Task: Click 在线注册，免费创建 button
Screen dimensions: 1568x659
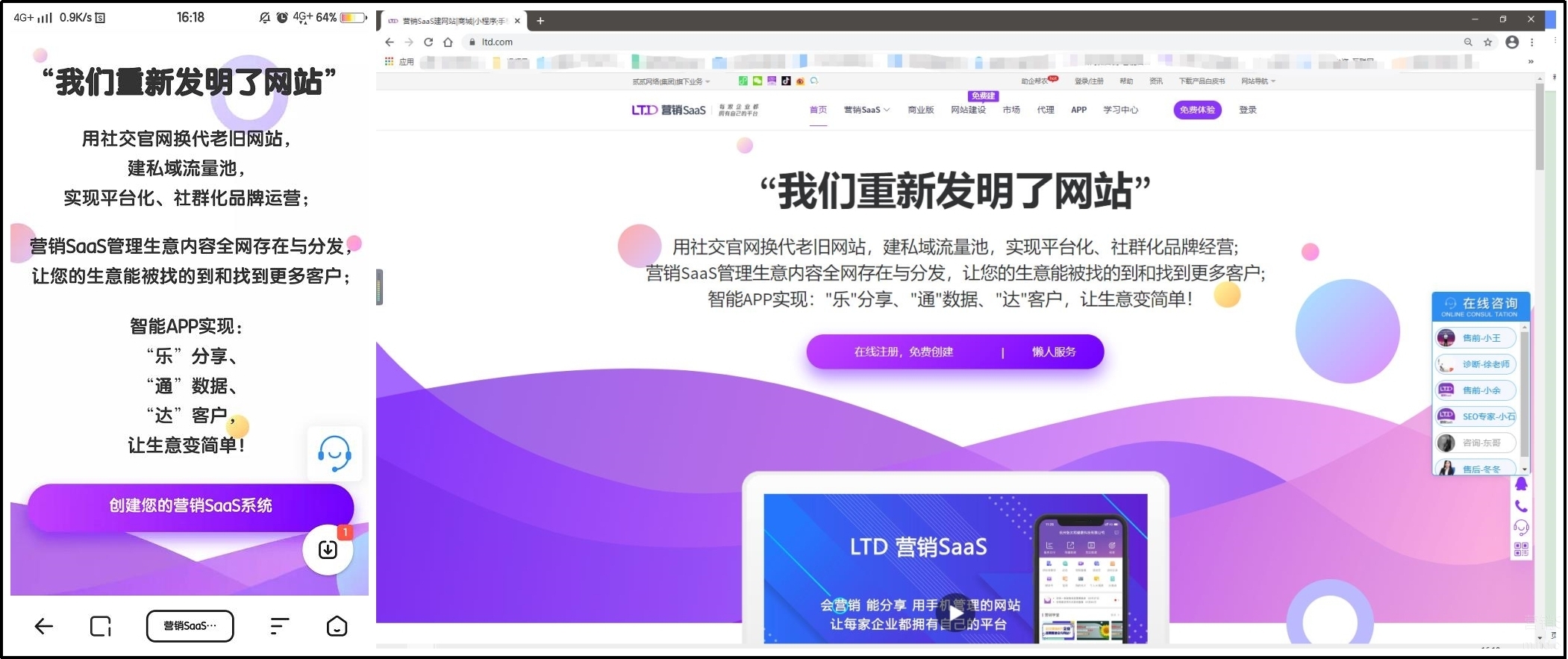Action: pos(904,352)
